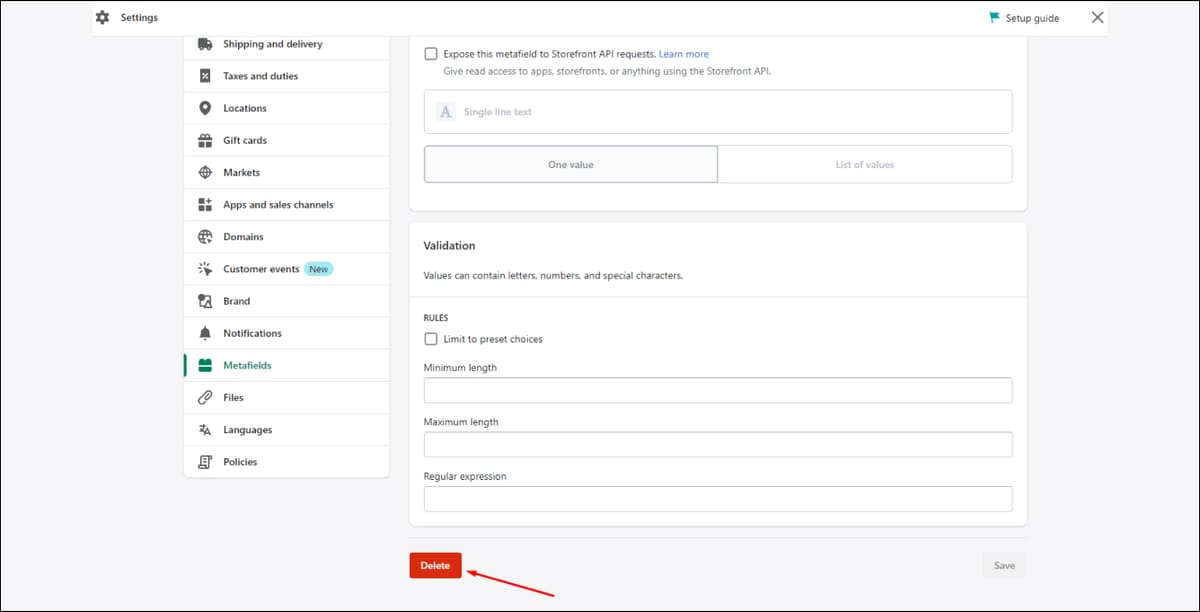
Task: Click the Locations pin icon
Action: pos(205,108)
